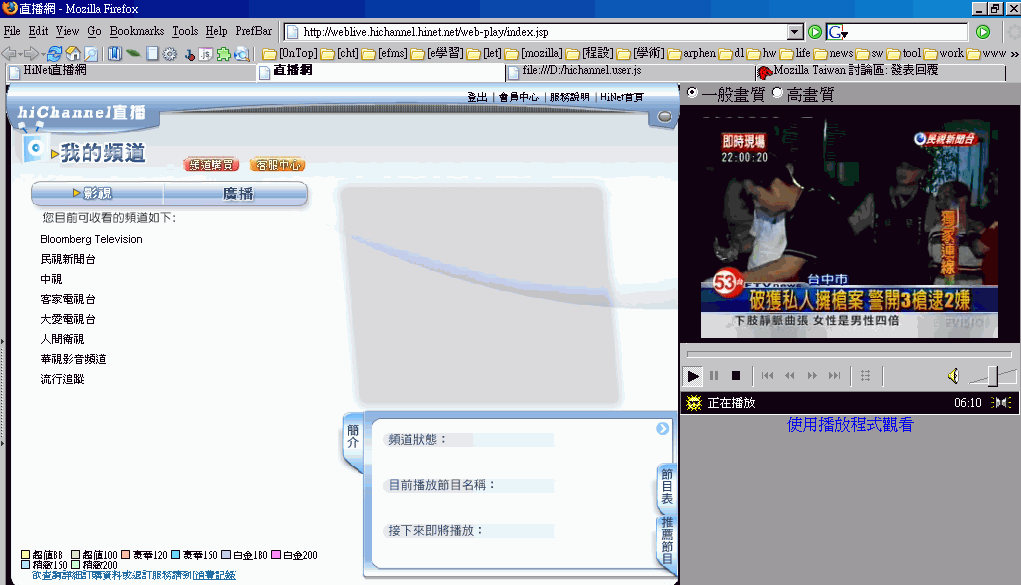Select 高畫質 high quality radio button
This screenshot has height=585, width=1021.
pos(778,93)
